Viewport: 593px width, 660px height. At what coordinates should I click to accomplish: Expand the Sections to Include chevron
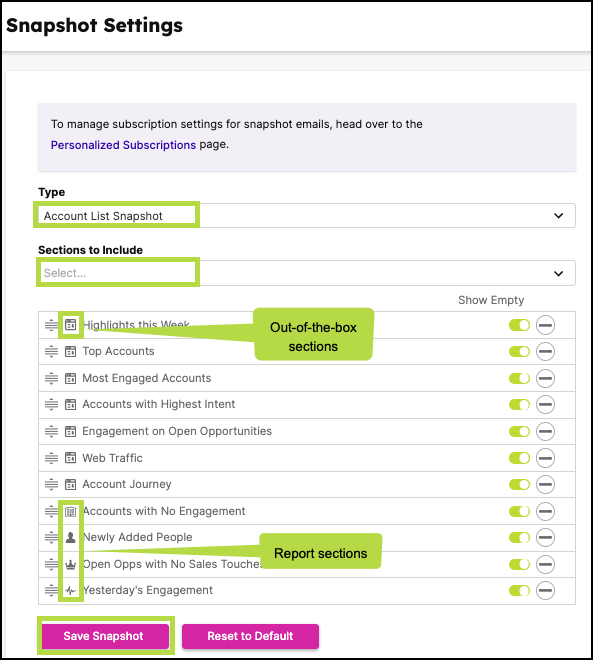(558, 273)
